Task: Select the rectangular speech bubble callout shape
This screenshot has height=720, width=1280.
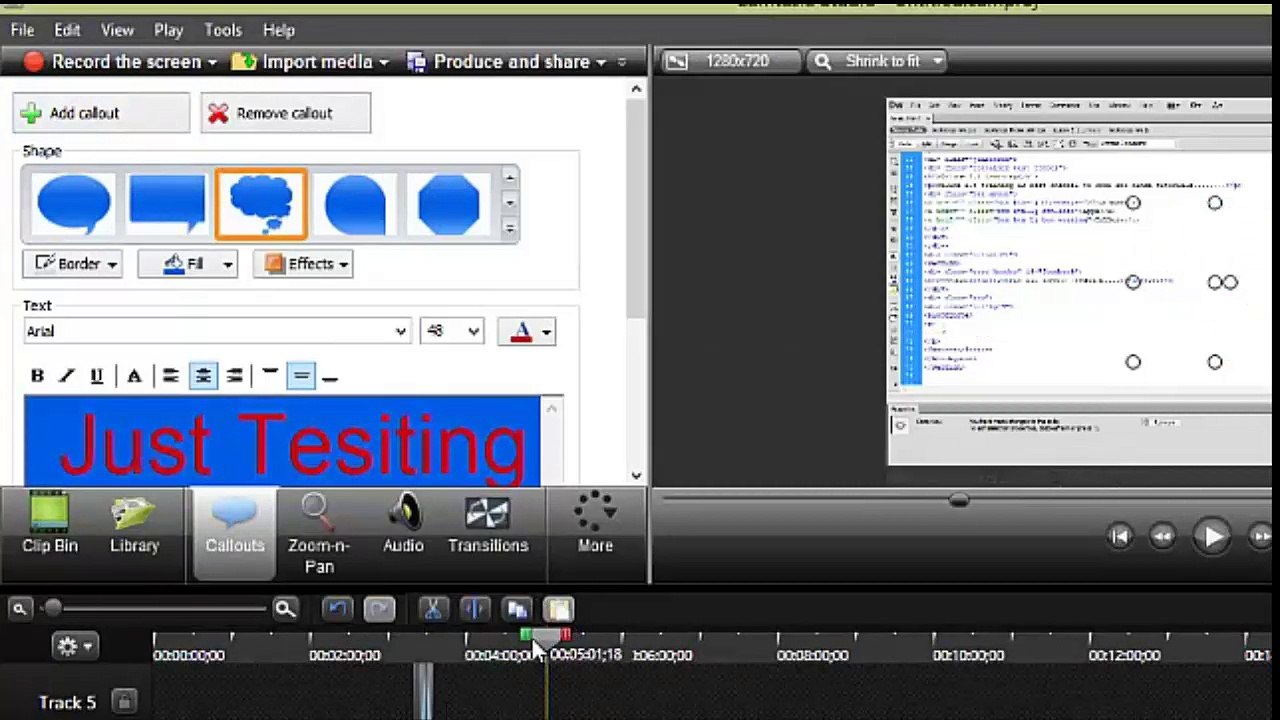Action: coord(167,205)
